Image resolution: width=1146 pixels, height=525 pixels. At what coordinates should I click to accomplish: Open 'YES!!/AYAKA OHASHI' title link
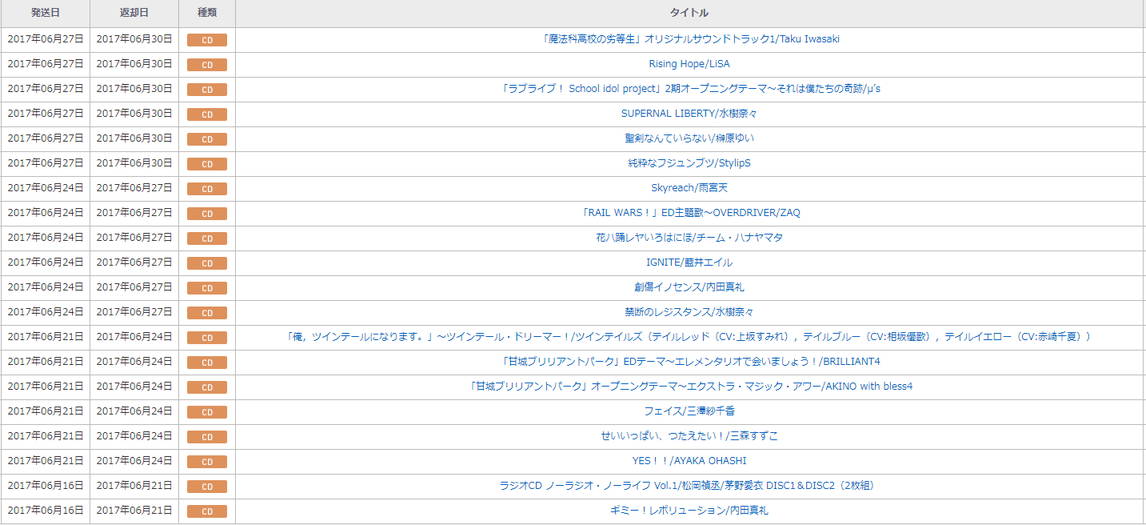(689, 461)
